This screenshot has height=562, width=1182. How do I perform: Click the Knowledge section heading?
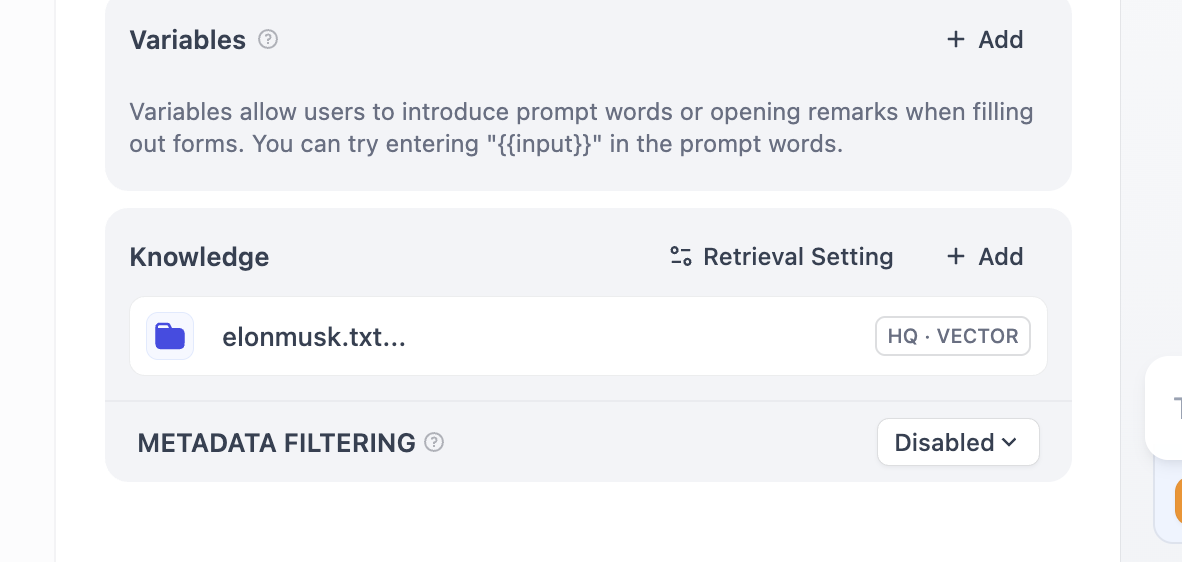[199, 257]
